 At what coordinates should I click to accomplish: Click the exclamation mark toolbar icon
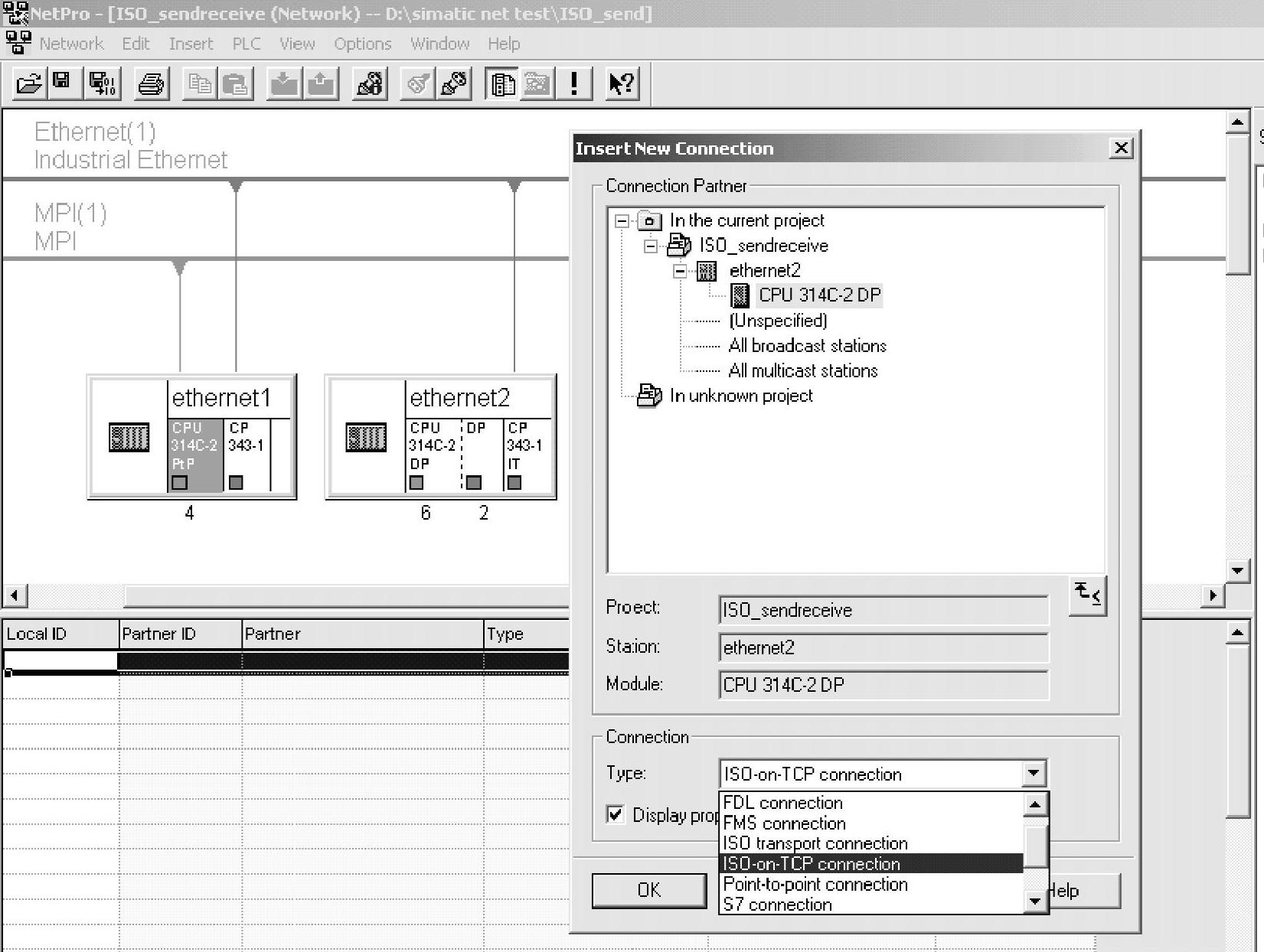(x=574, y=83)
